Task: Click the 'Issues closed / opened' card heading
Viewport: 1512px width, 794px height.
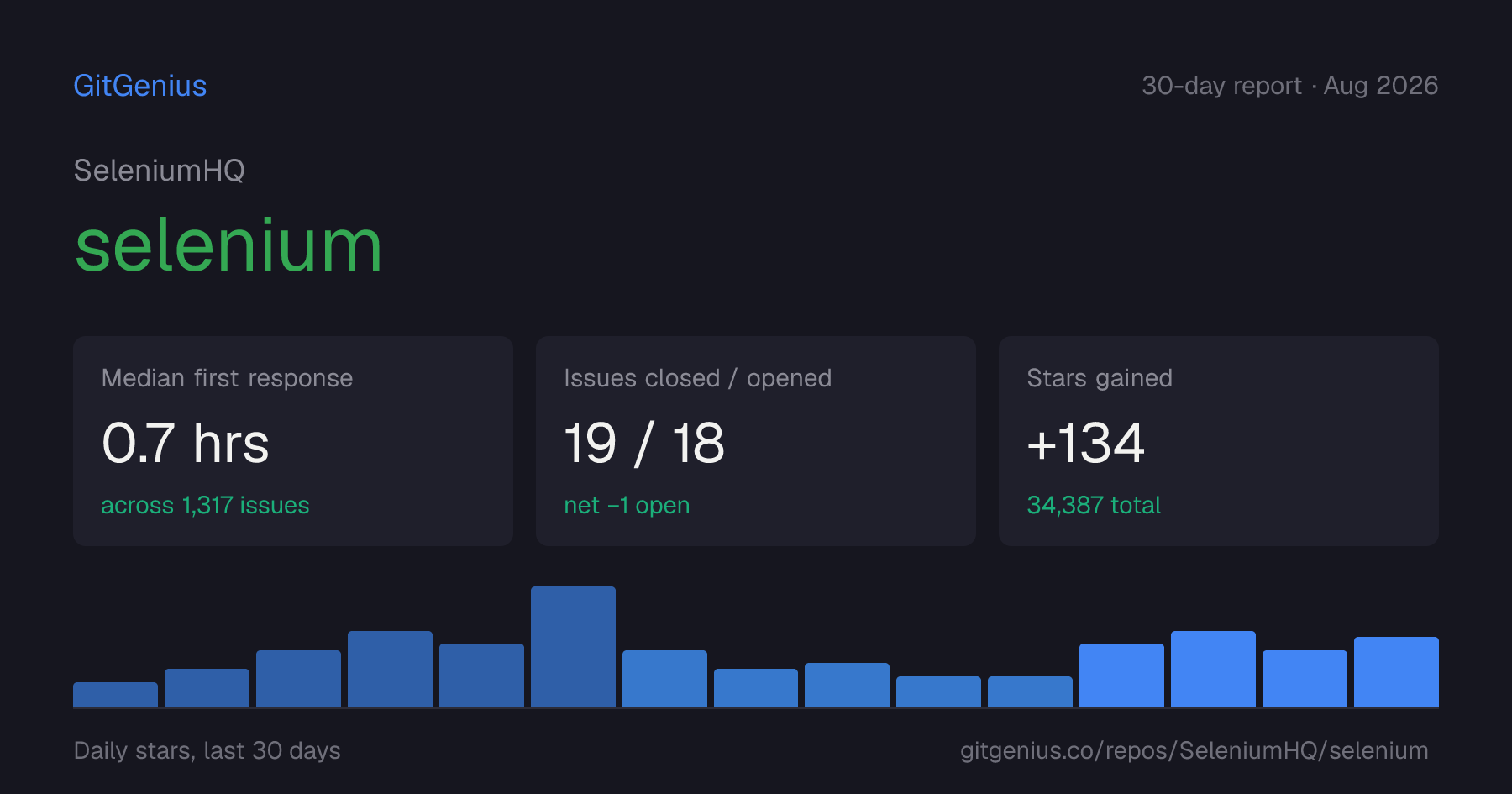Action: (x=697, y=378)
